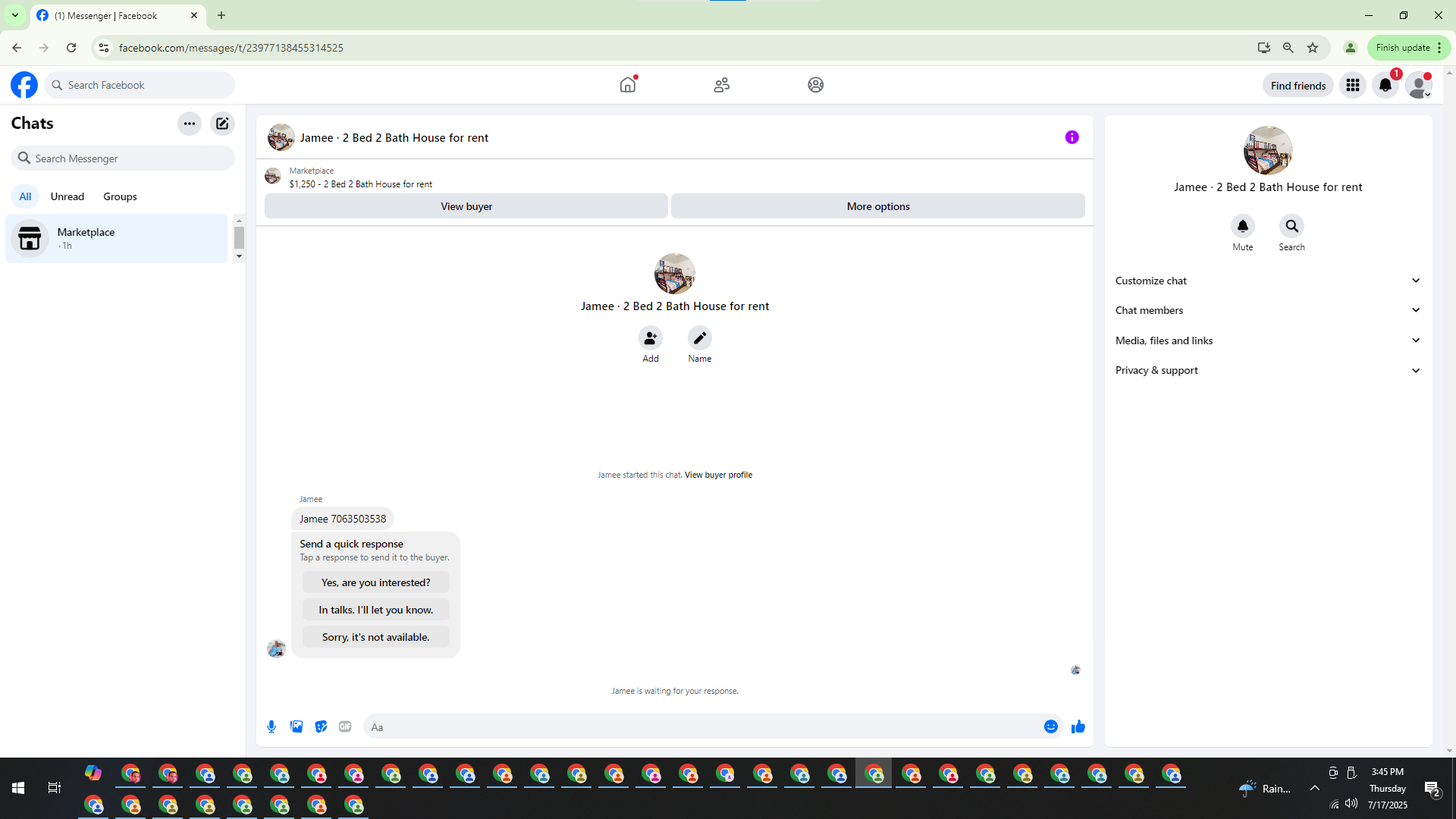The width and height of the screenshot is (1456, 819).
Task: Switch to the Unread chats tab
Action: 67,196
